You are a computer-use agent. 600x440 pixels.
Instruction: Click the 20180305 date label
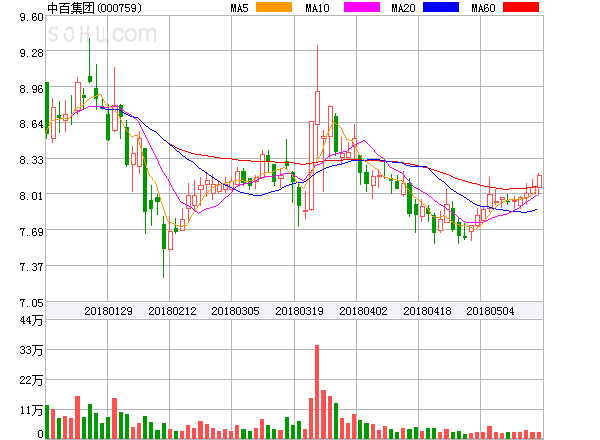click(235, 311)
